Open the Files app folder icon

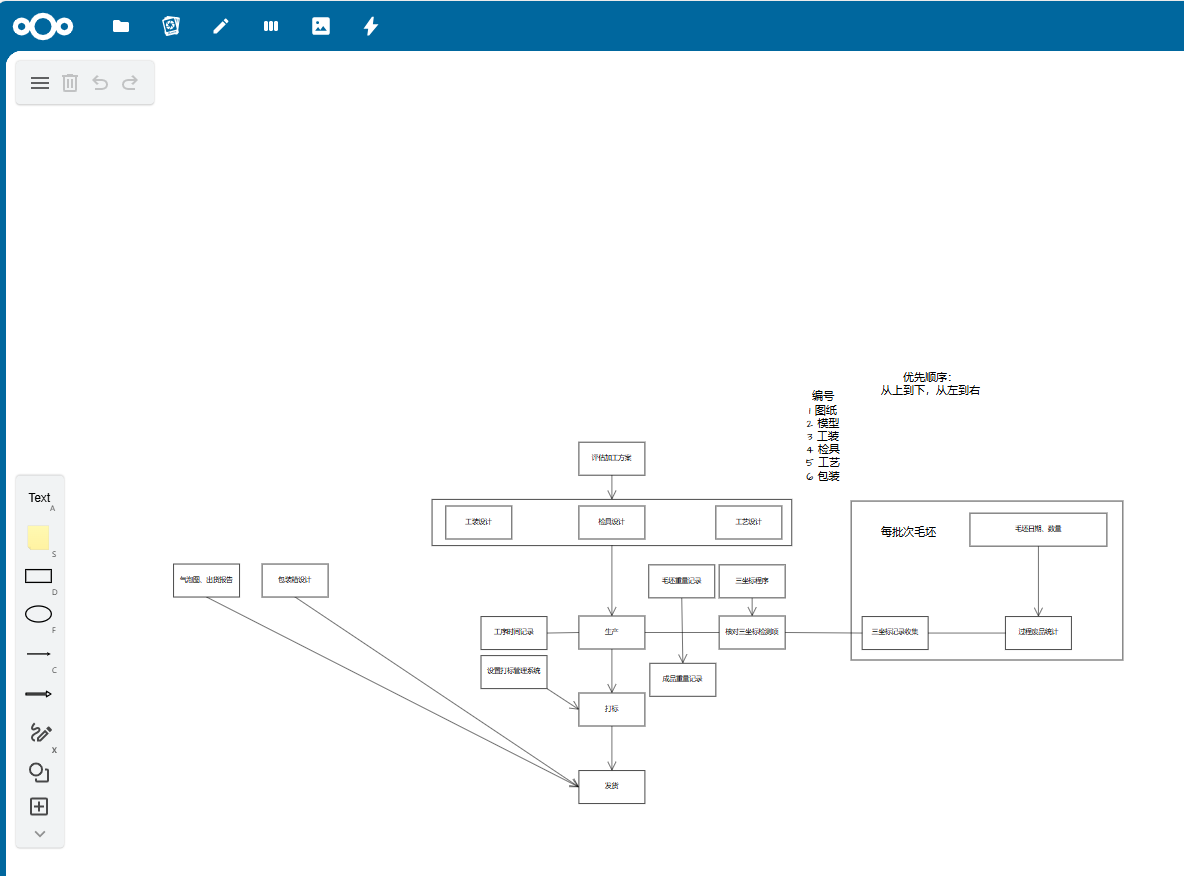click(121, 27)
